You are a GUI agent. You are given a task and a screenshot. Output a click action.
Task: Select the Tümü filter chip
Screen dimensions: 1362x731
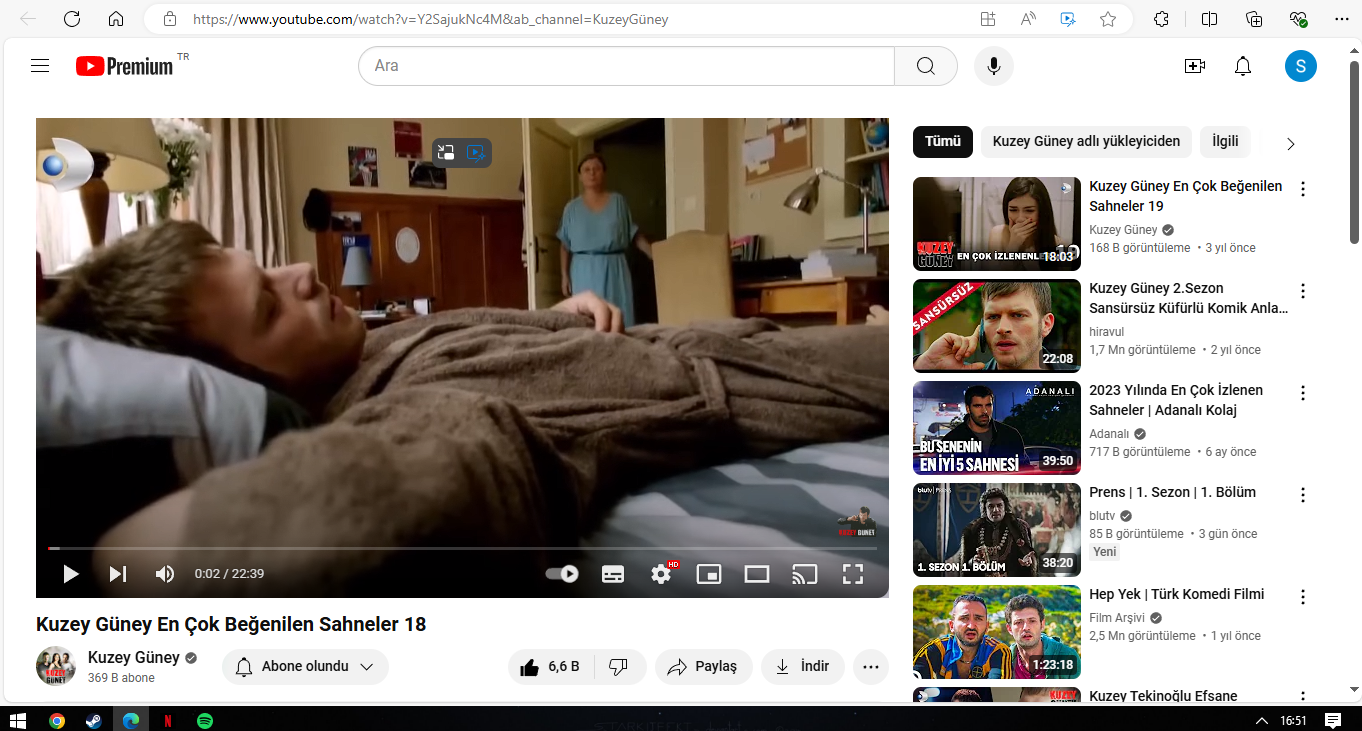click(x=943, y=142)
